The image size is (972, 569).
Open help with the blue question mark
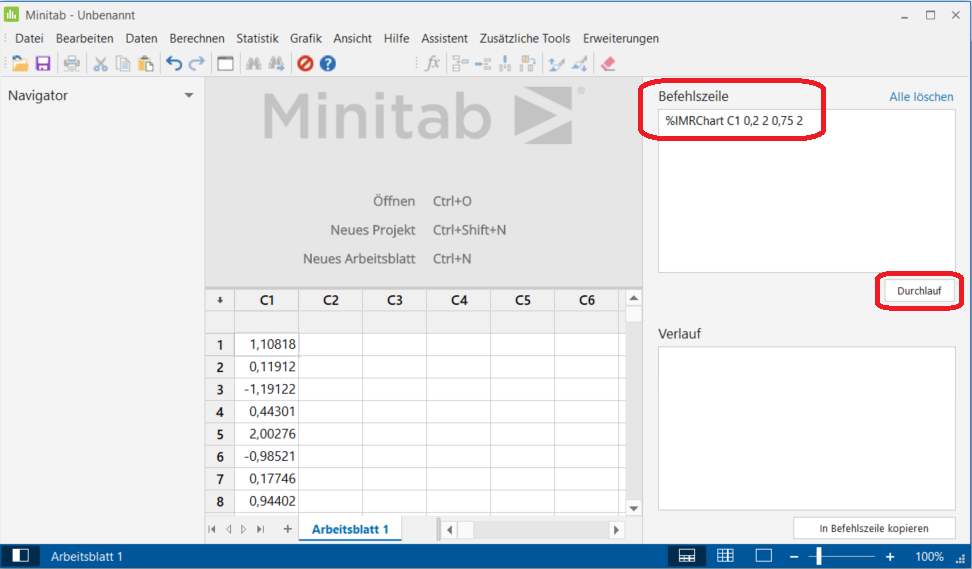pyautogui.click(x=328, y=63)
